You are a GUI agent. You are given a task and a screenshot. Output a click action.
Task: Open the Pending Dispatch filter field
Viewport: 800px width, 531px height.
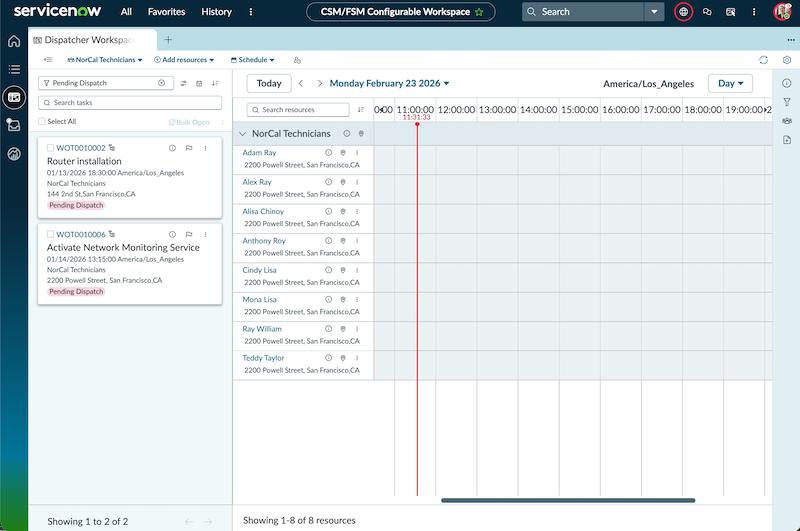(x=106, y=83)
